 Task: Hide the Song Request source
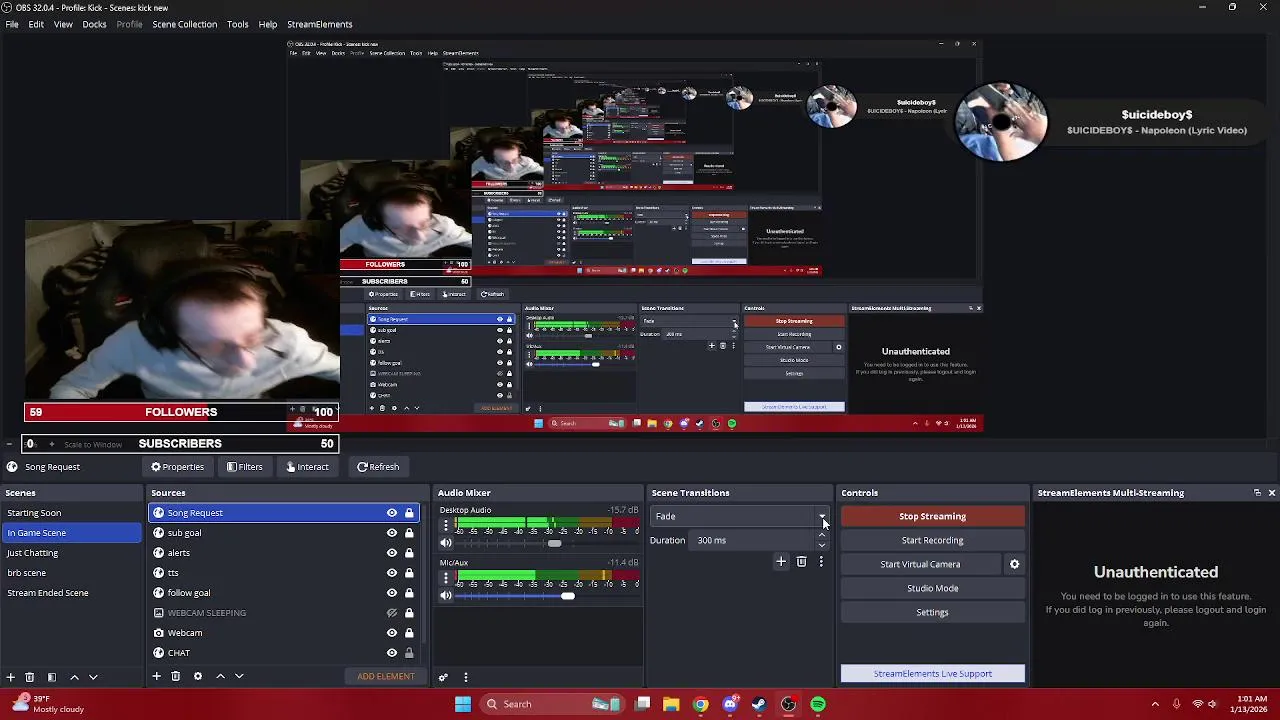(392, 513)
